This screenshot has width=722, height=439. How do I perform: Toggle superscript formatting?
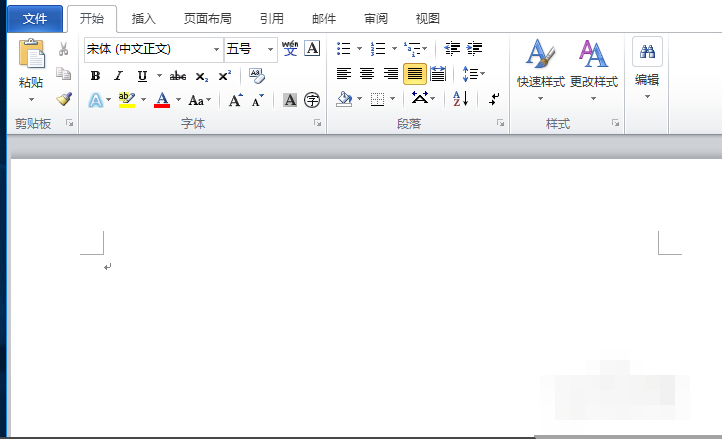[x=225, y=76]
